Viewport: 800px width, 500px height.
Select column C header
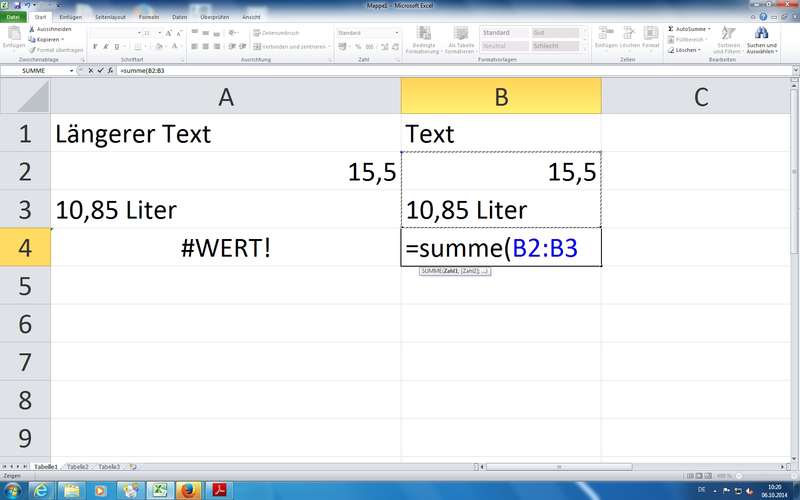coord(701,96)
